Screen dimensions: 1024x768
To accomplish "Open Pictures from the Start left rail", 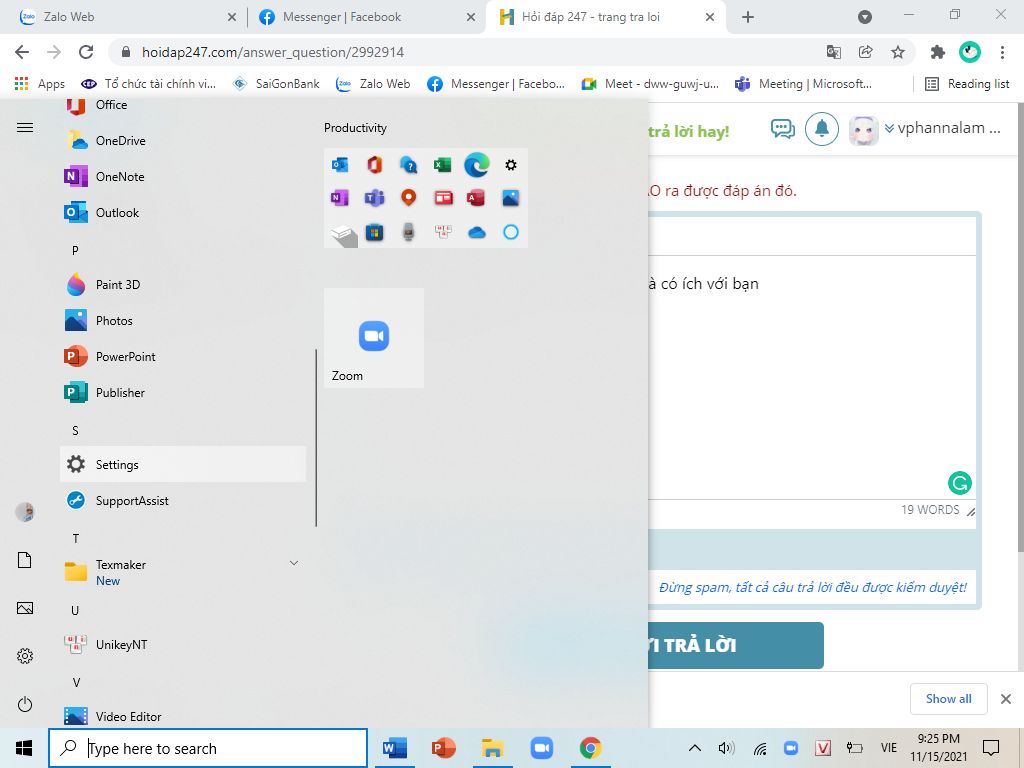I will 25,608.
